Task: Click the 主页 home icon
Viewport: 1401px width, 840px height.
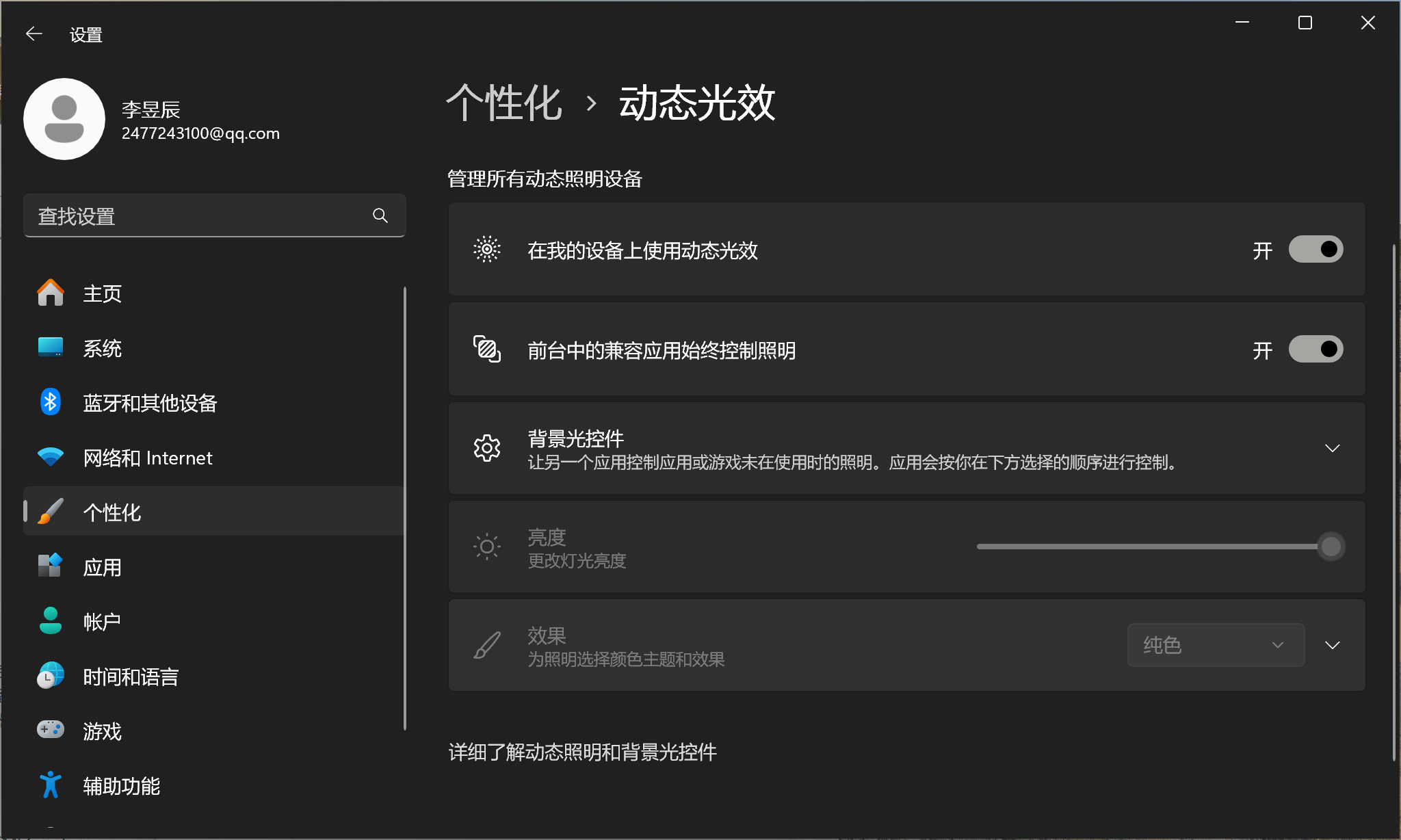Action: 50,293
